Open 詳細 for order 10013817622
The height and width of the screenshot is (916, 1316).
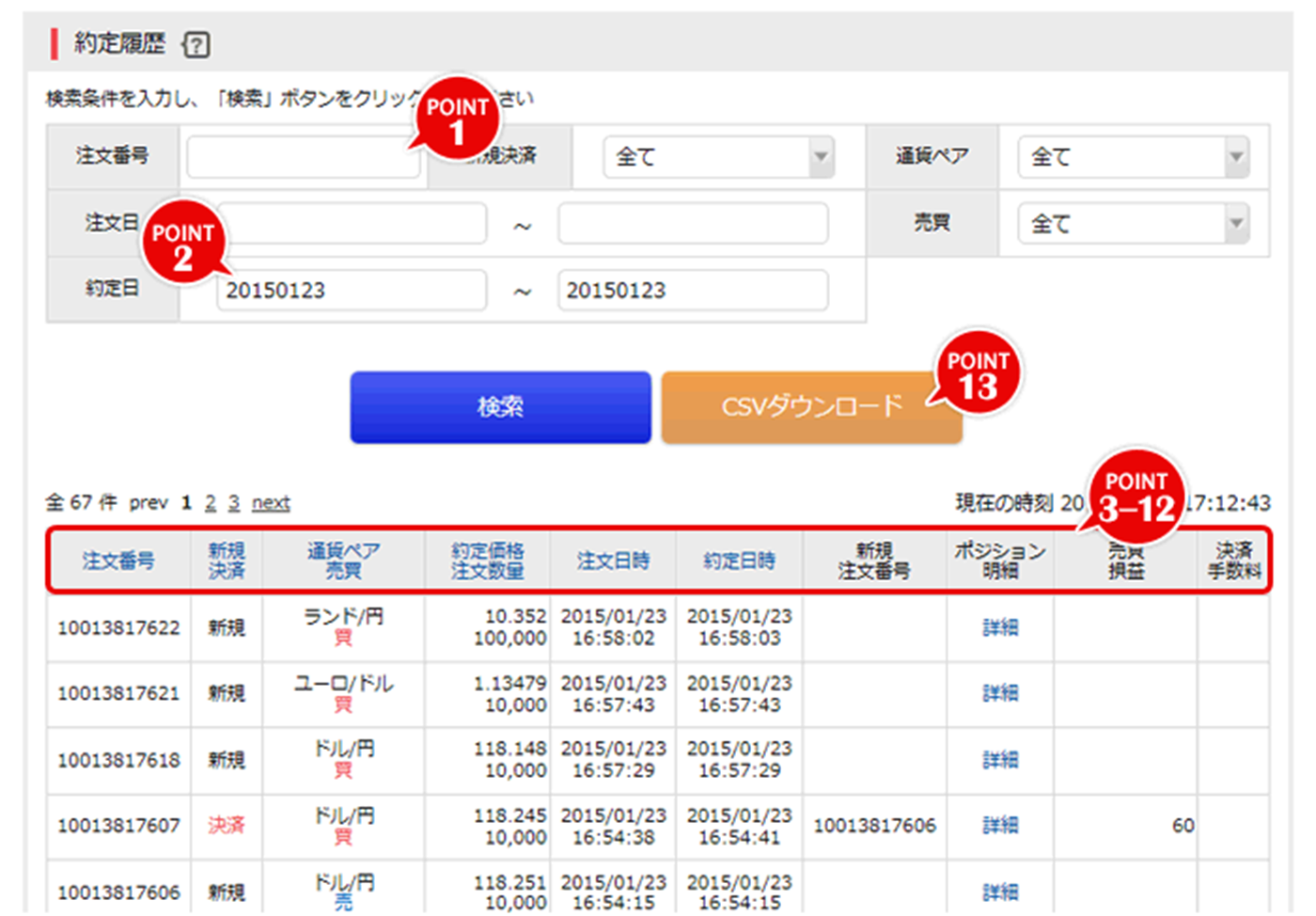[998, 627]
